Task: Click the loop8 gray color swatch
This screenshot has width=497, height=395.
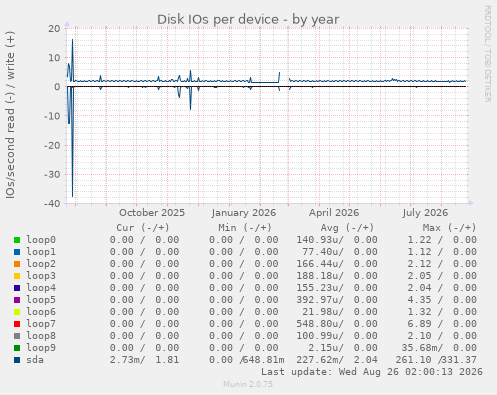Action: 17,336
